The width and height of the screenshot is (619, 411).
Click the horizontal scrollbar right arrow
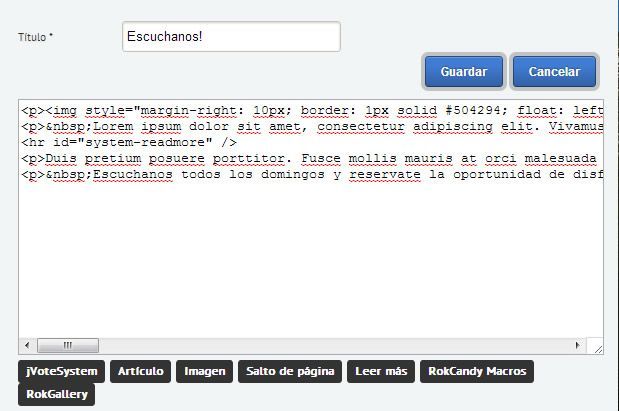coord(578,345)
